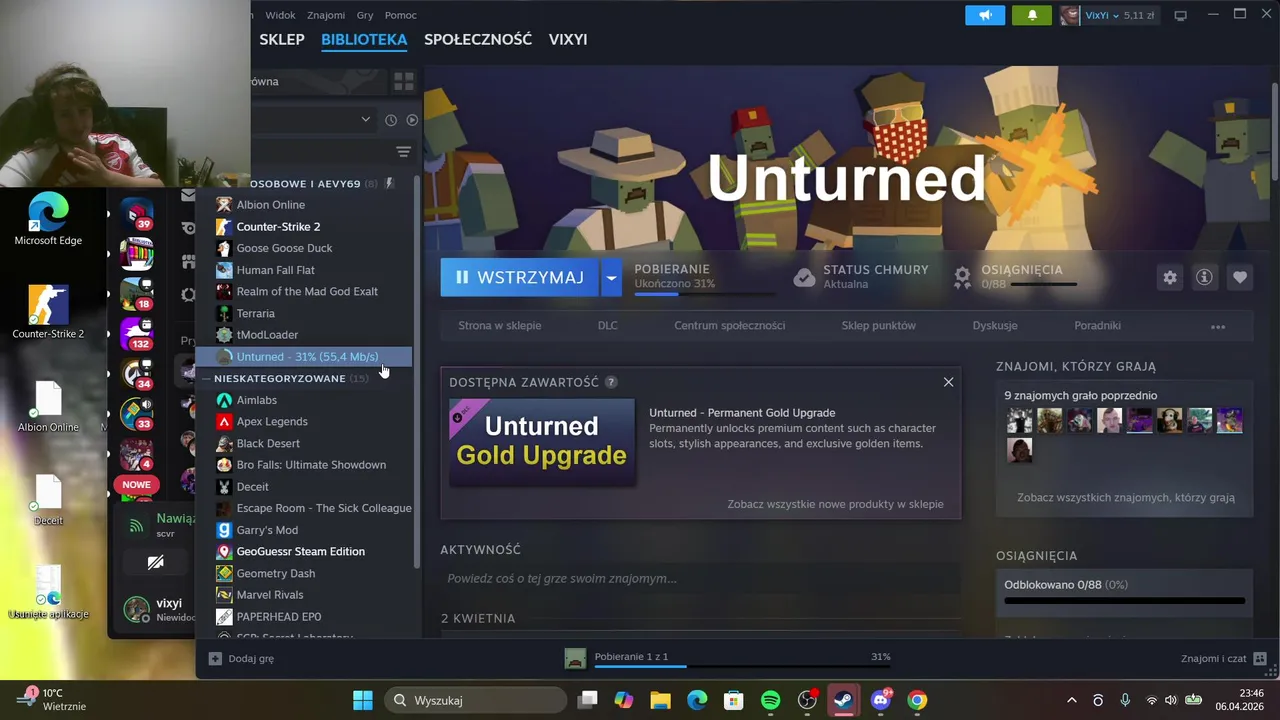This screenshot has height=720, width=1280.
Task: Open Albion Online desktop shortcut
Action: click(48, 407)
